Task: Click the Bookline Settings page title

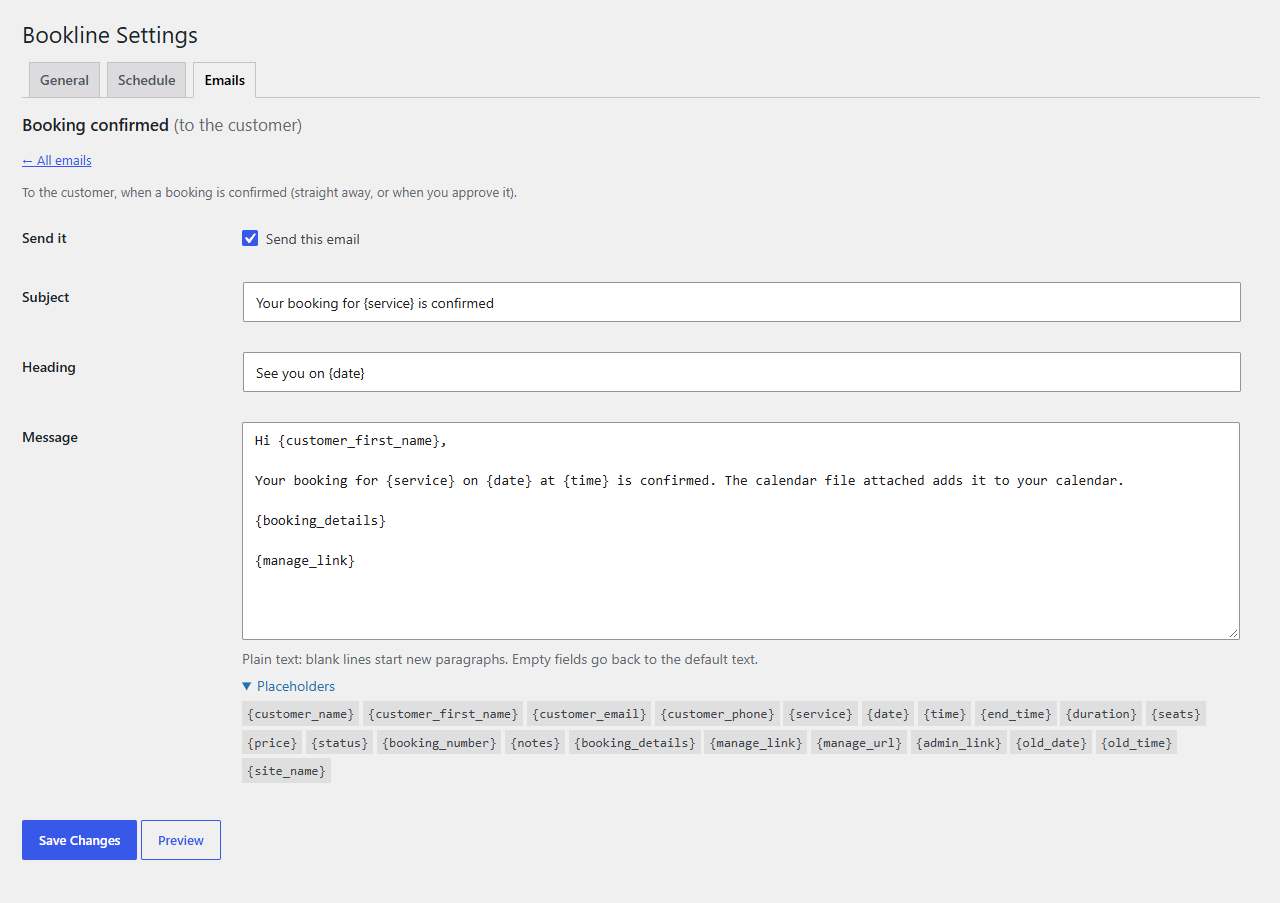Action: 110,35
